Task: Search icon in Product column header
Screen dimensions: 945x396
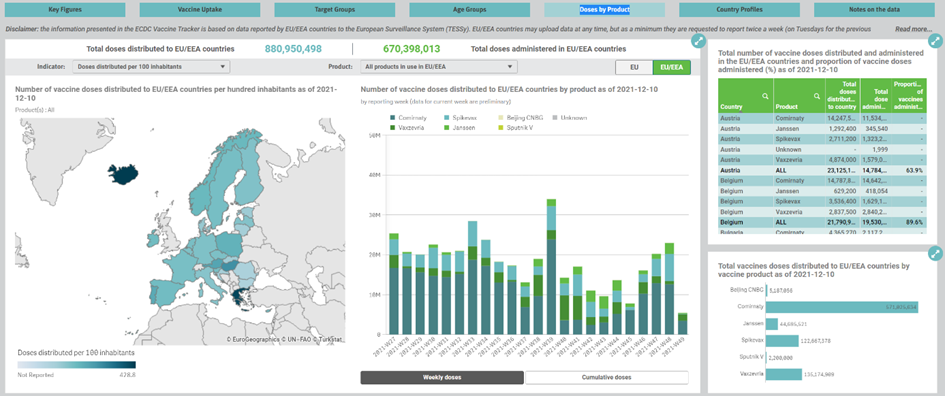Action: pyautogui.click(x=817, y=95)
